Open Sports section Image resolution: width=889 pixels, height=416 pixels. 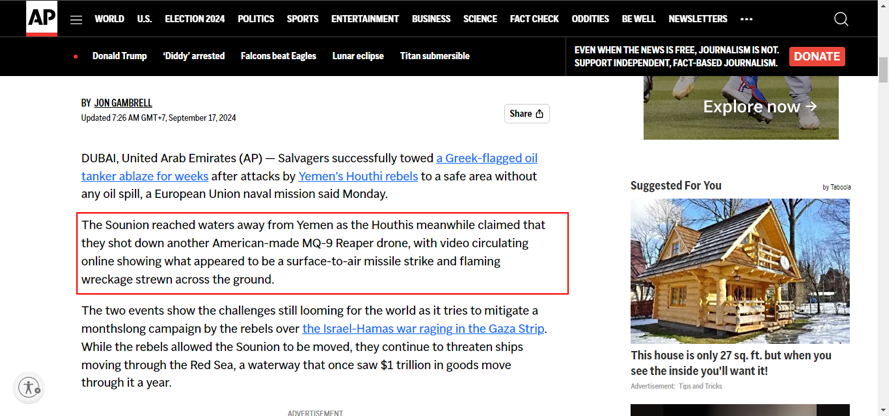coord(302,19)
